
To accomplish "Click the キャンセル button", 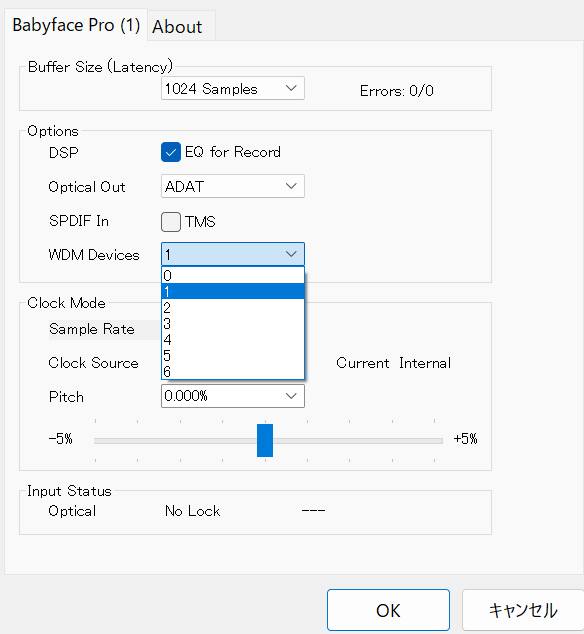I will (x=523, y=610).
